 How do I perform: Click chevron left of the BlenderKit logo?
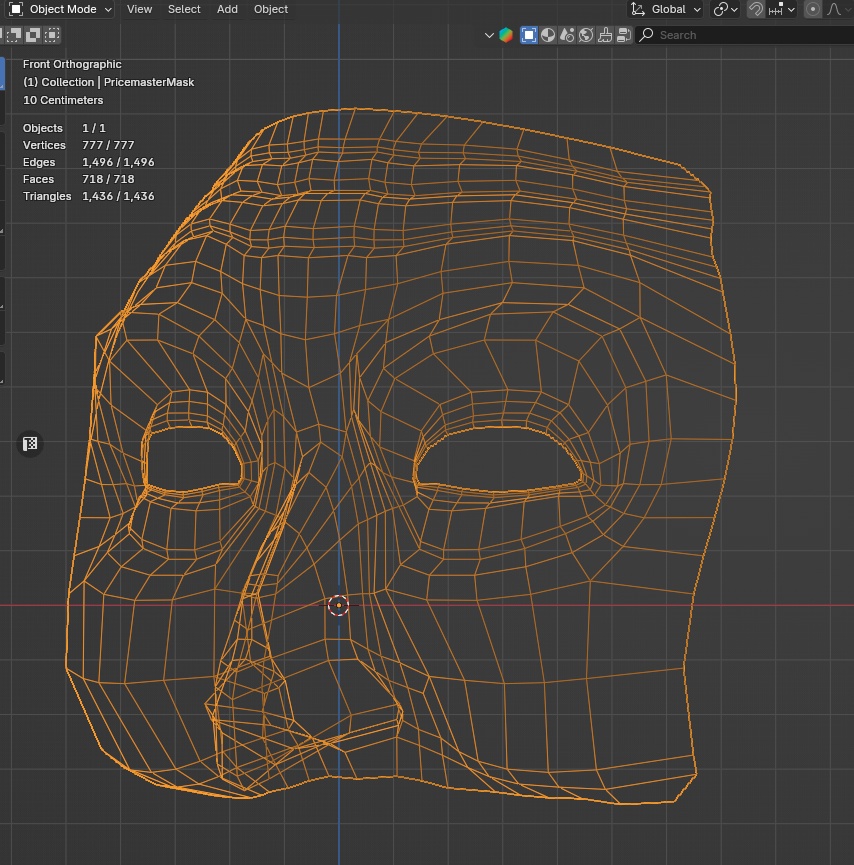(x=489, y=35)
